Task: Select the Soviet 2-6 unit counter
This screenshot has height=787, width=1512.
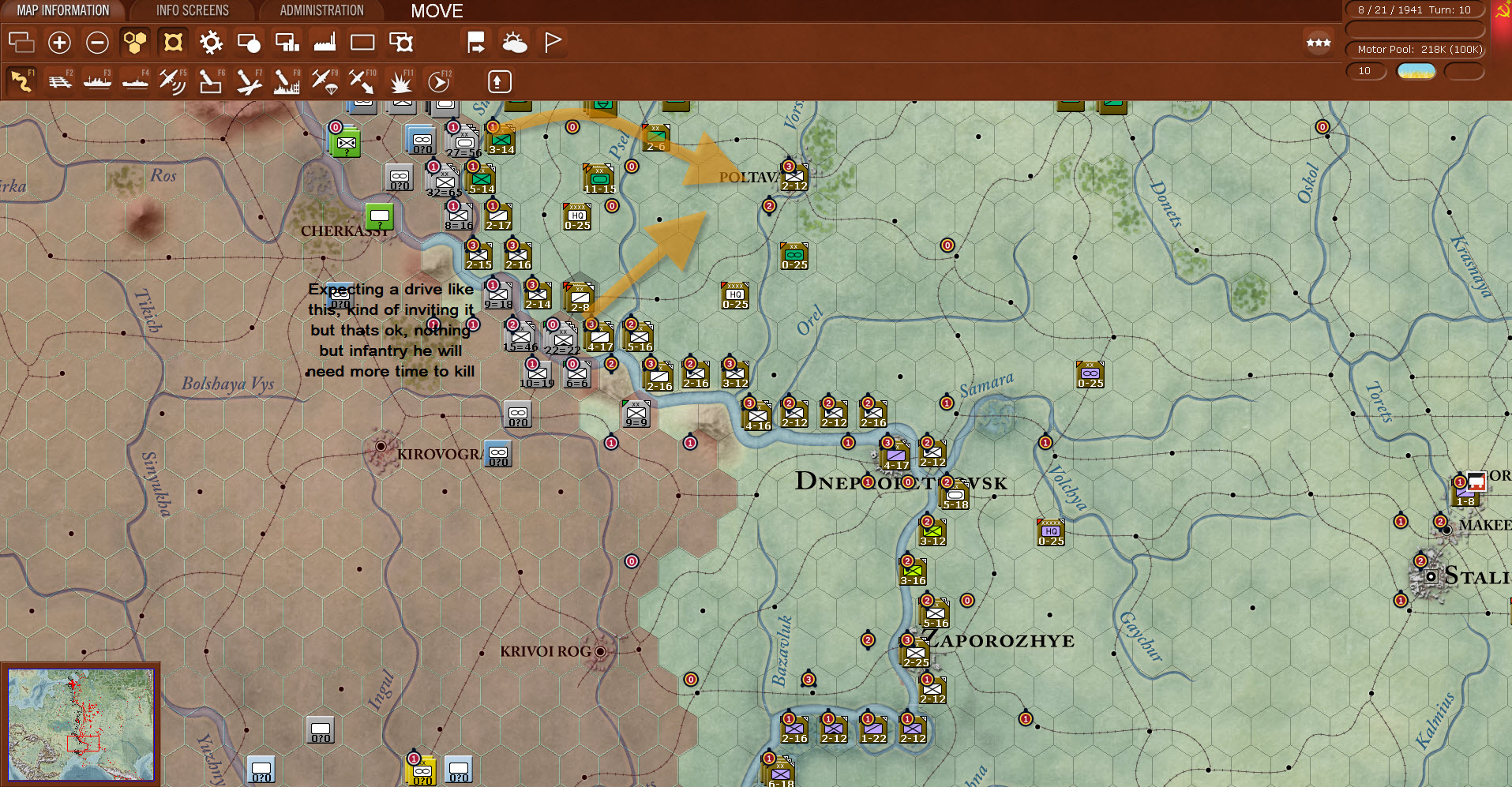Action: 656,137
